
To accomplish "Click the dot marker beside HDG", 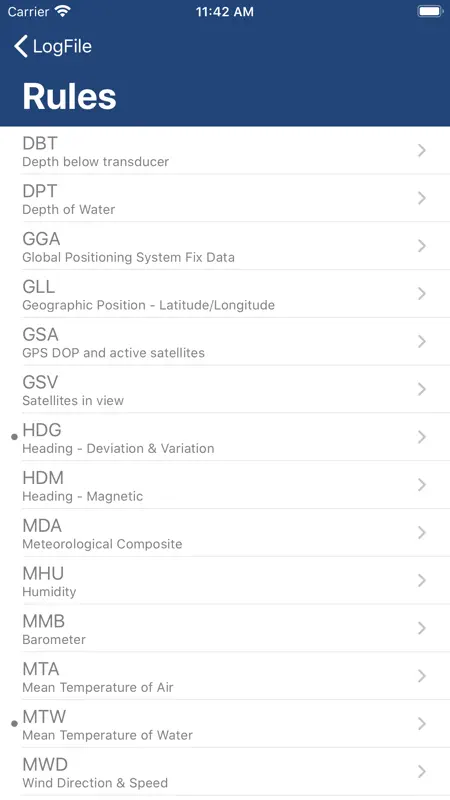I will (14, 437).
